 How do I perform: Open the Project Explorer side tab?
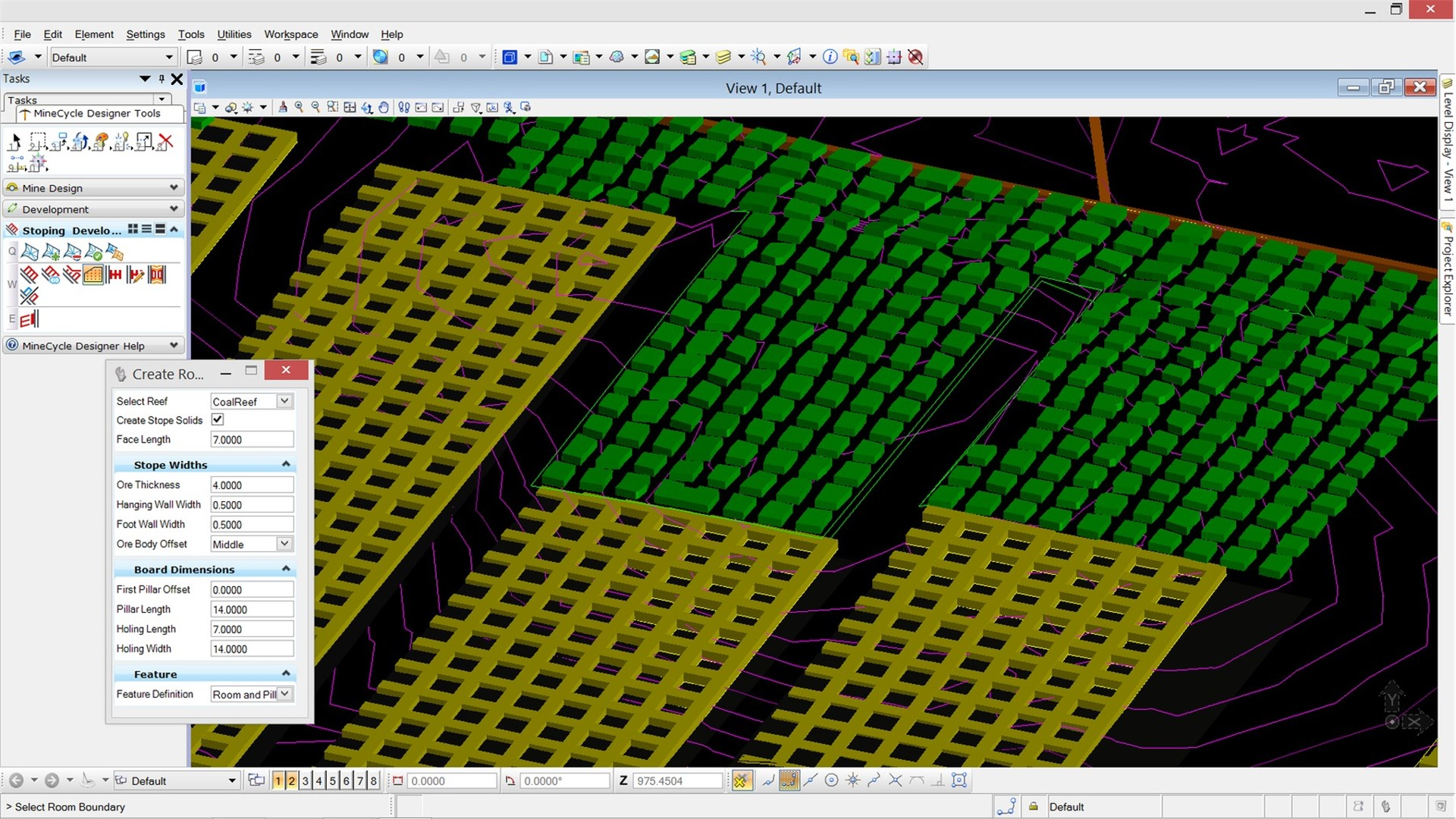(1448, 269)
